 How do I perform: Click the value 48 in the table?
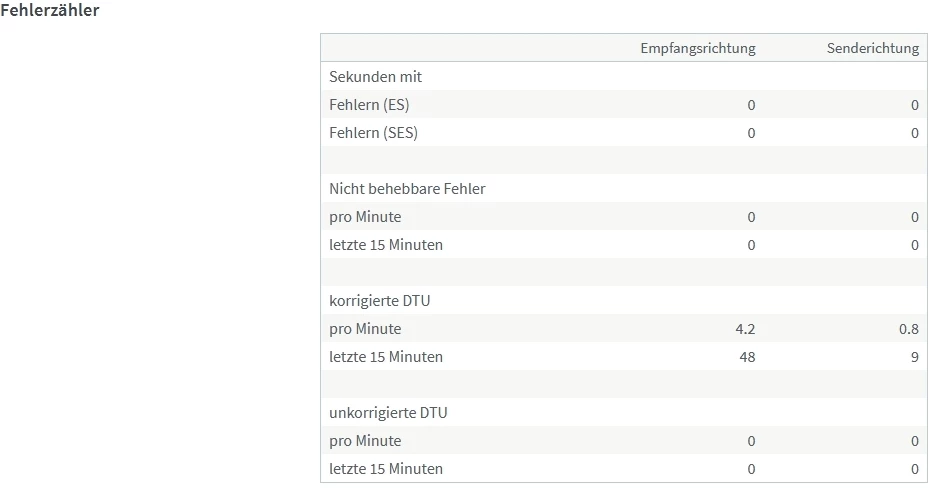click(x=747, y=357)
